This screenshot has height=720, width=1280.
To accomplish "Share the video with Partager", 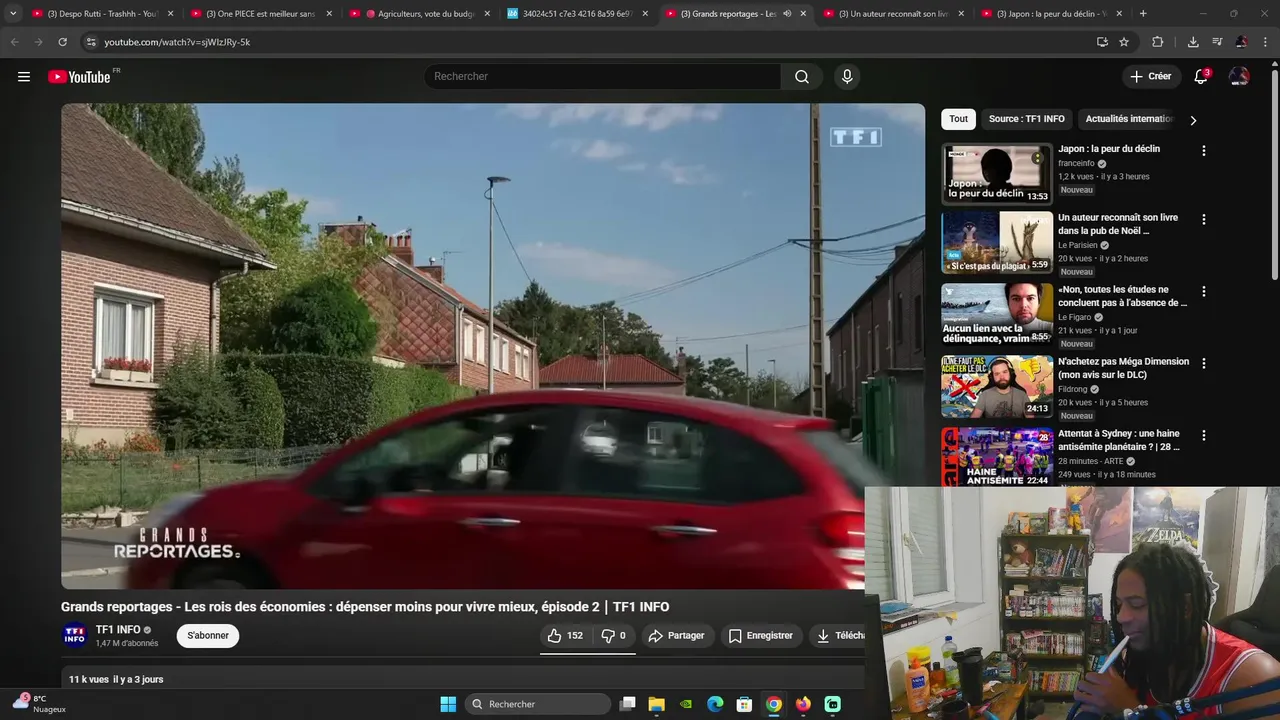I will 676,636.
